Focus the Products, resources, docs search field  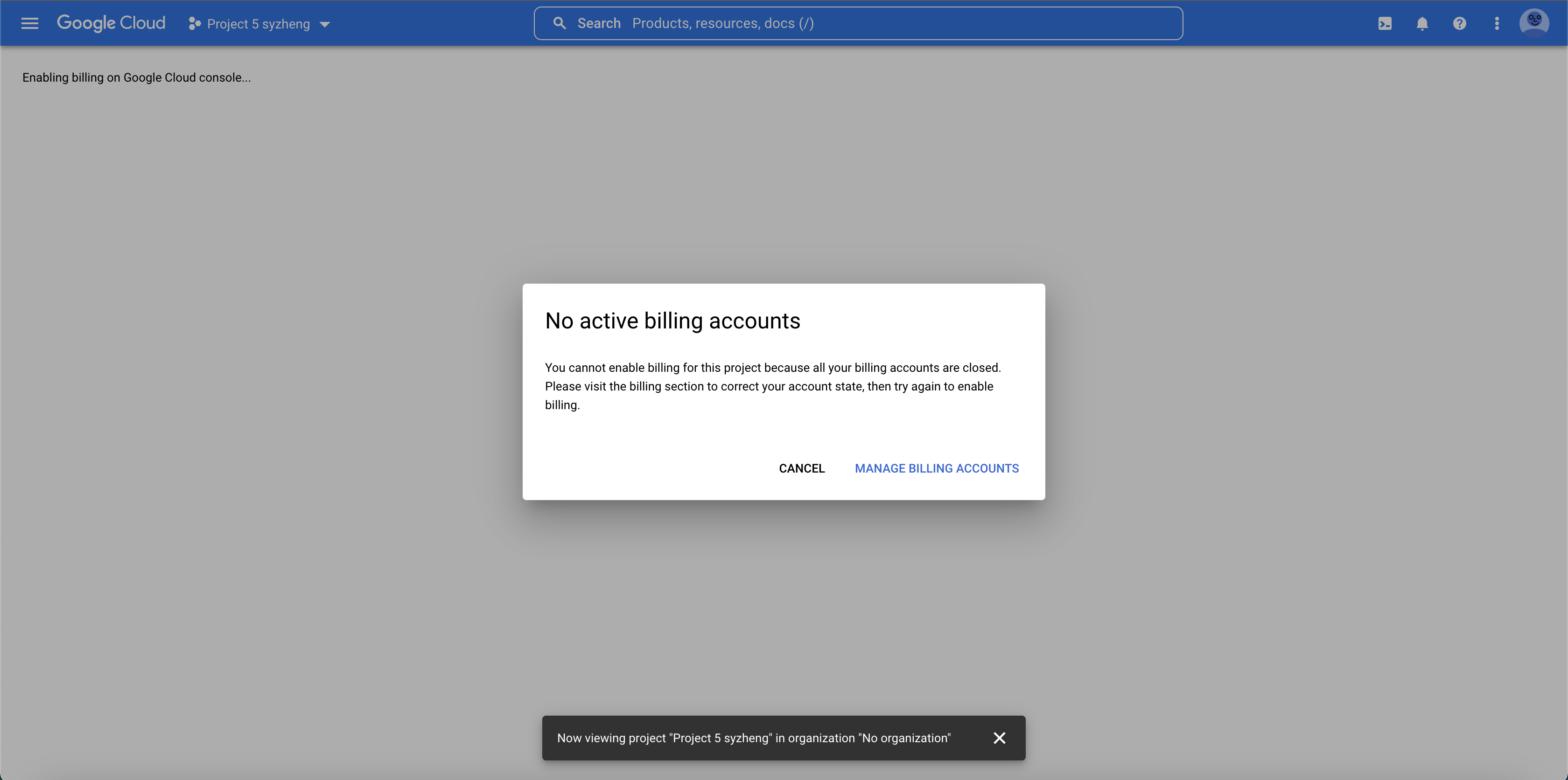click(852, 23)
